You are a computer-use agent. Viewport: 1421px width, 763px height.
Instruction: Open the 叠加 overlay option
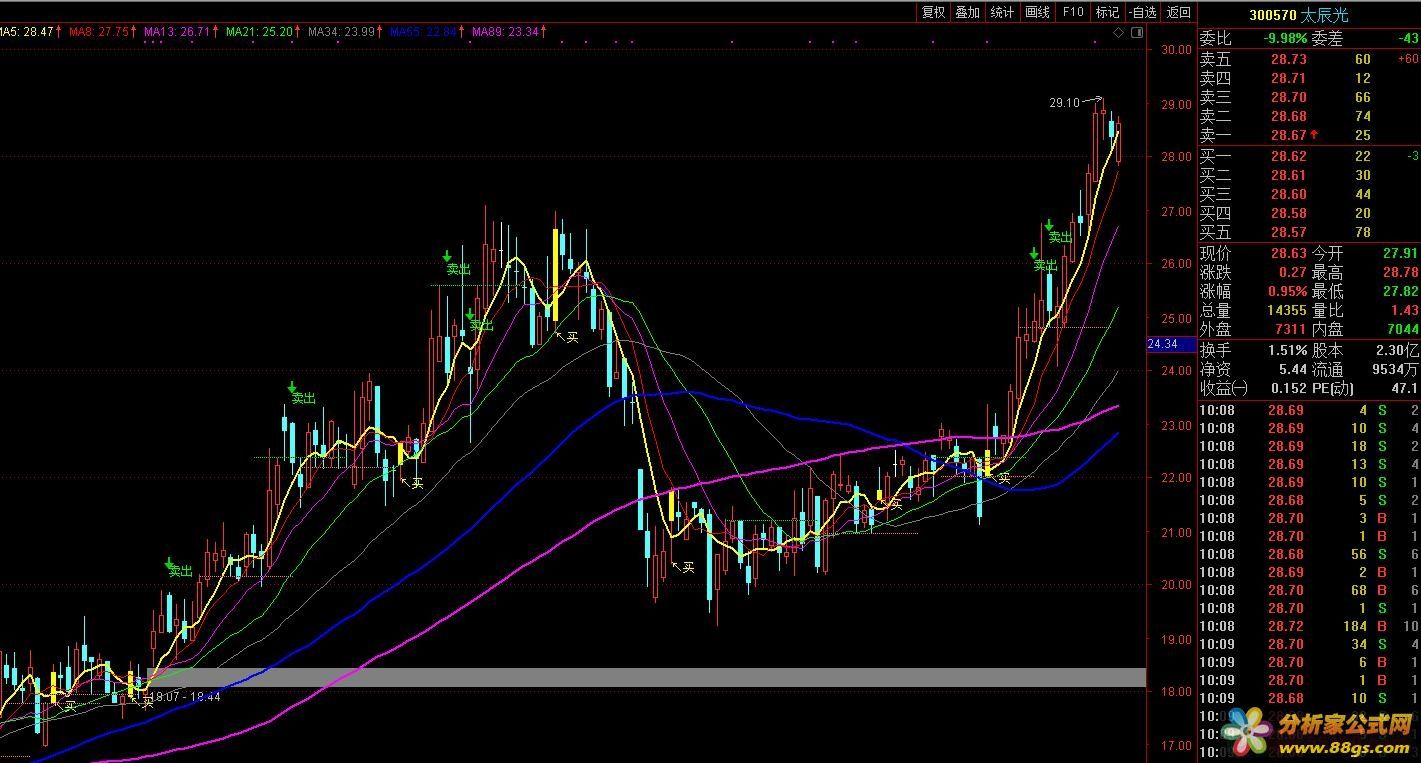pos(968,12)
